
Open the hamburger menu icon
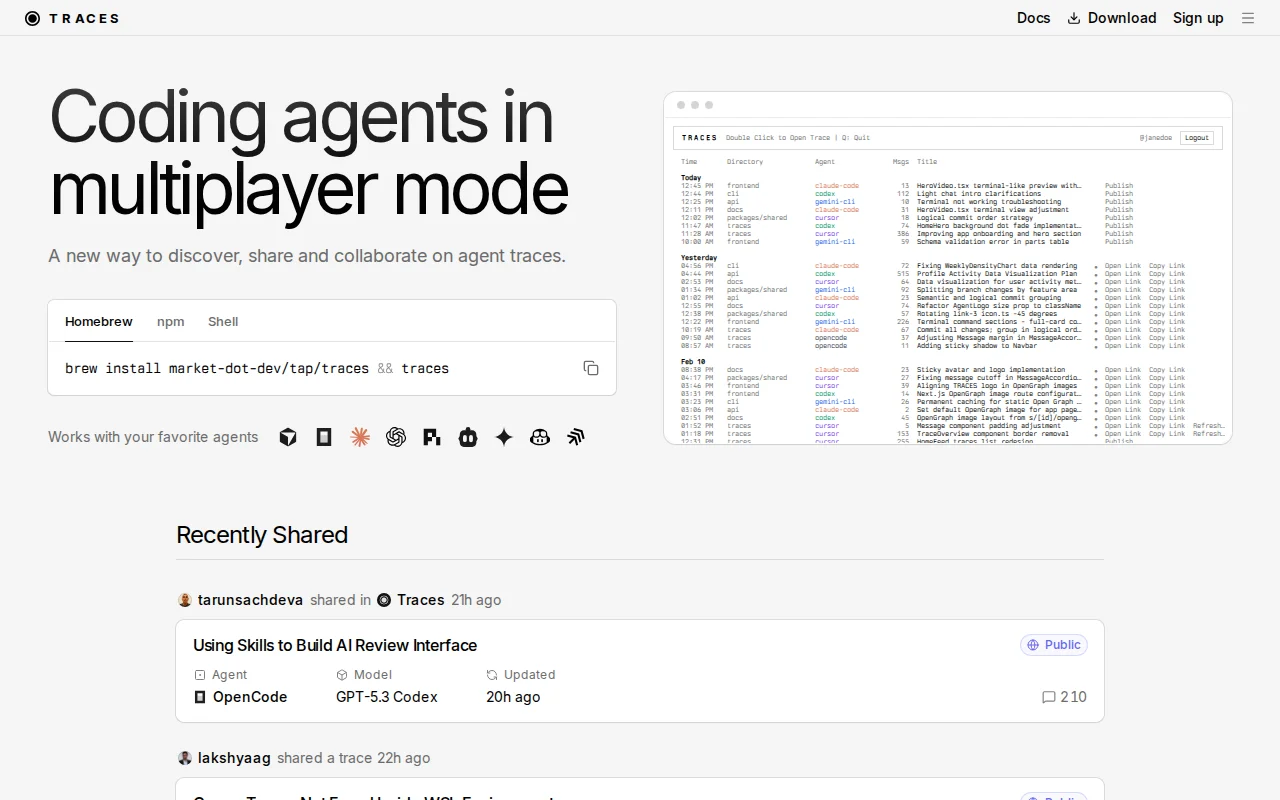tap(1248, 18)
